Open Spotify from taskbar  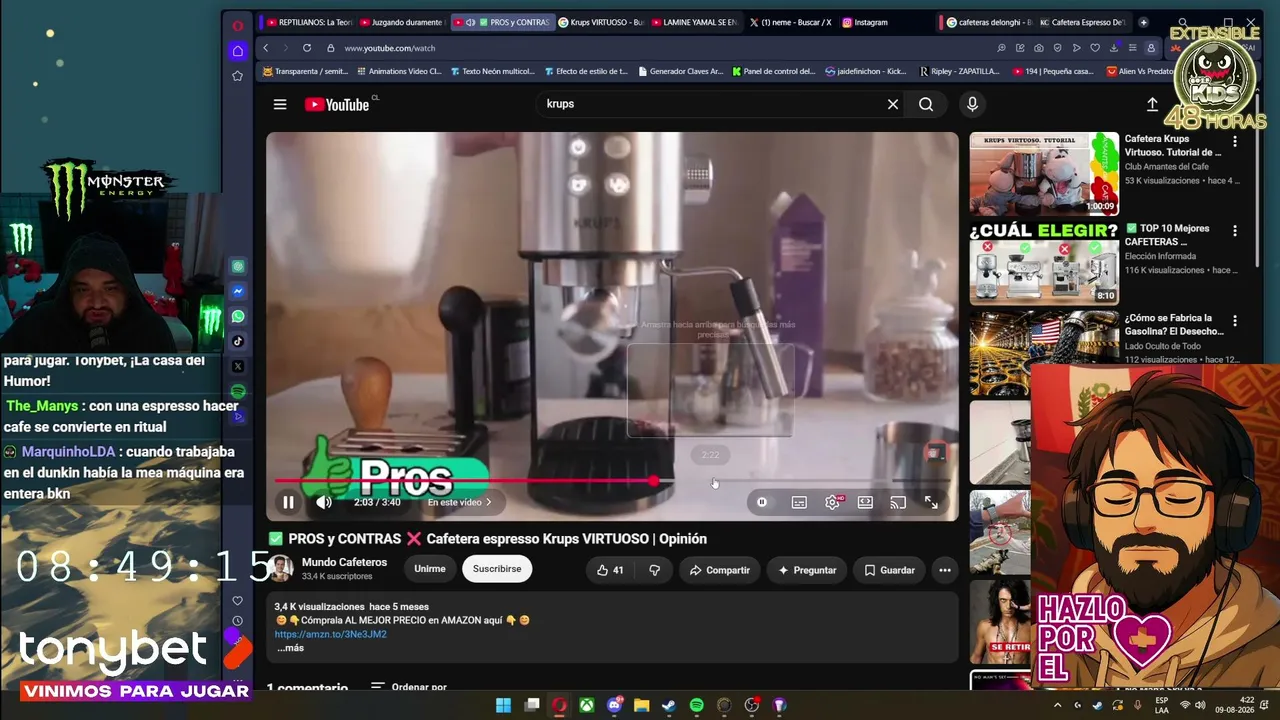coord(696,705)
